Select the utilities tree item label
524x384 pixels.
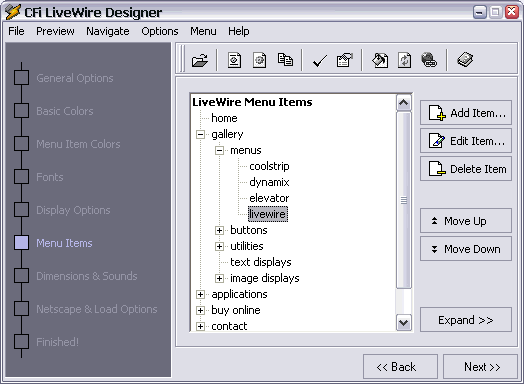(x=247, y=246)
